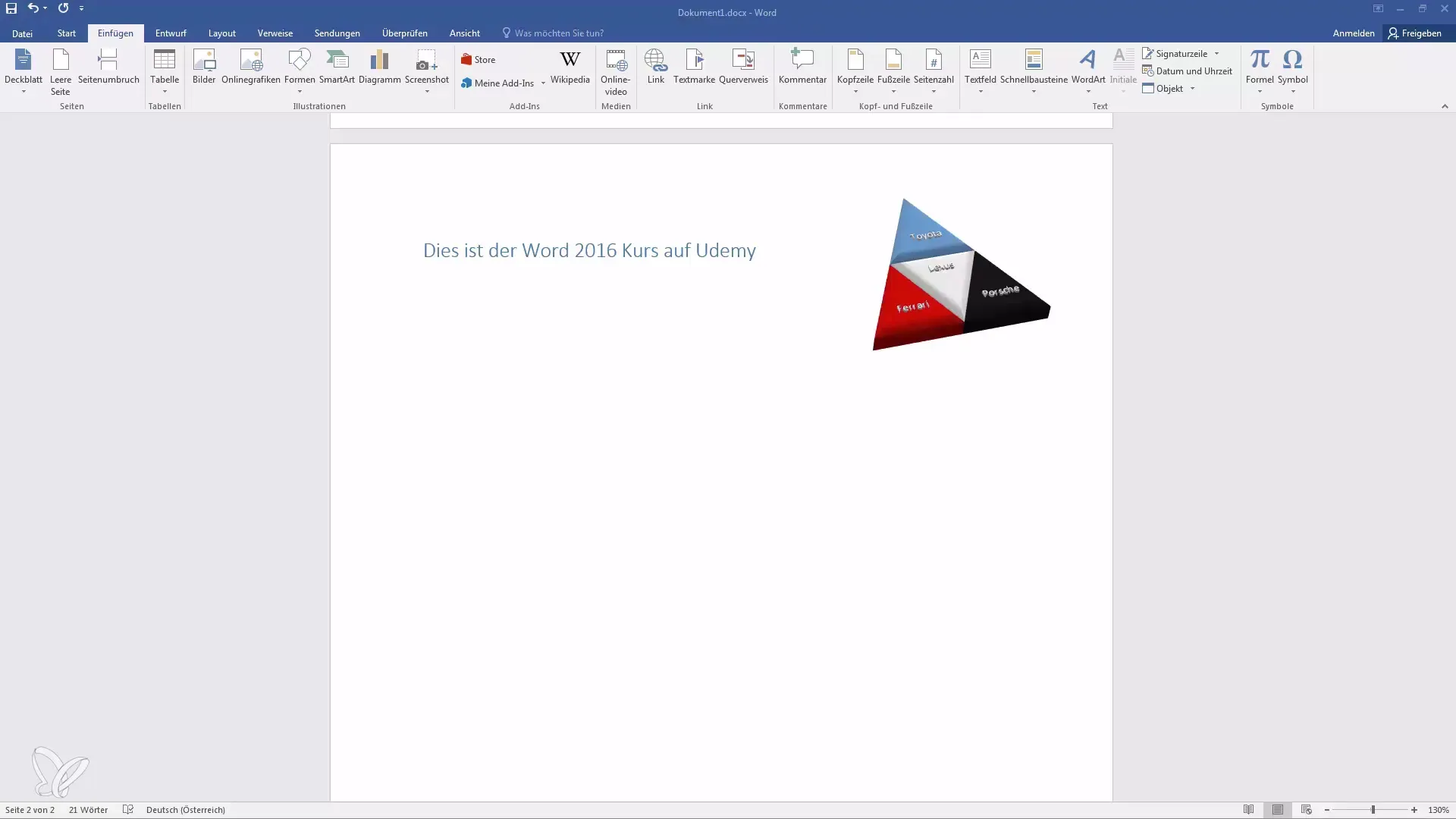Insert an Onlinevideo
The width and height of the screenshot is (1456, 819).
(616, 72)
